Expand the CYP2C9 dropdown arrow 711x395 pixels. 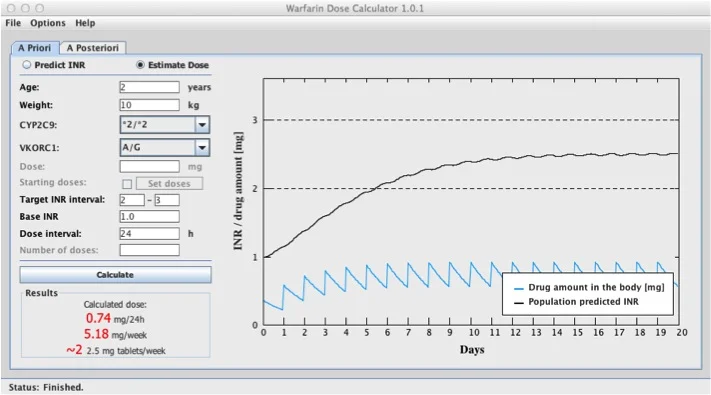202,125
